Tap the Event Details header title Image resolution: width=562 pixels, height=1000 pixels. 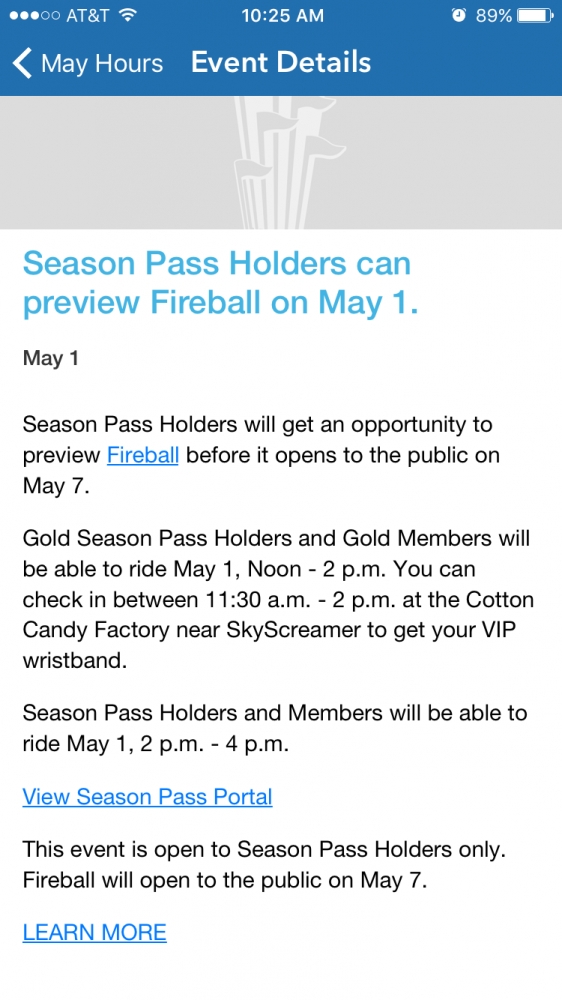pos(281,62)
